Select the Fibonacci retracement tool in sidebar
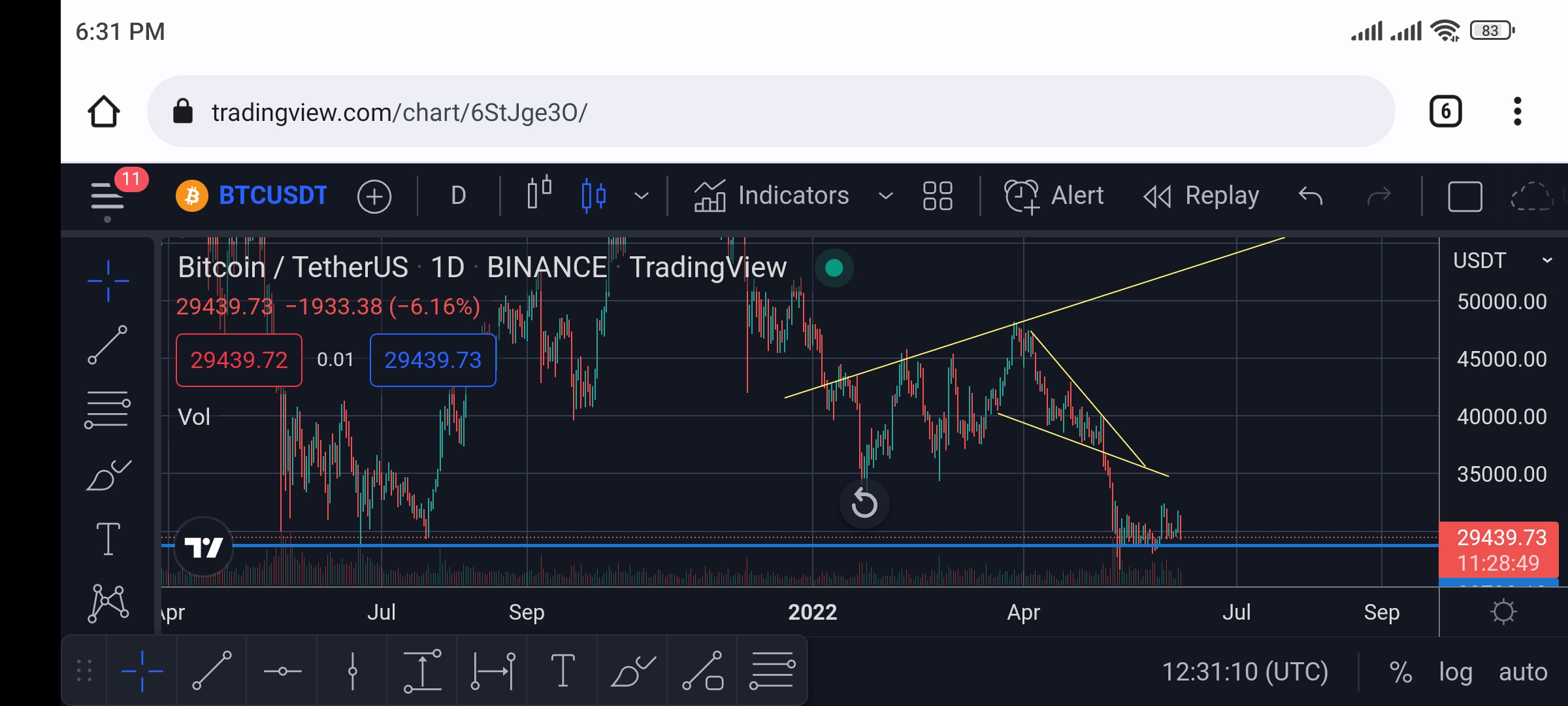 pyautogui.click(x=108, y=409)
